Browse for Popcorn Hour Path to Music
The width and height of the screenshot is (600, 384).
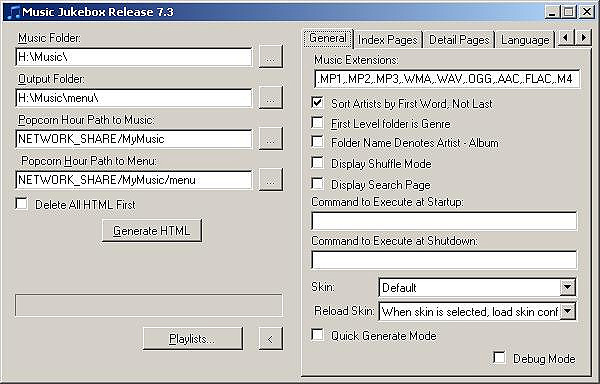[271, 138]
